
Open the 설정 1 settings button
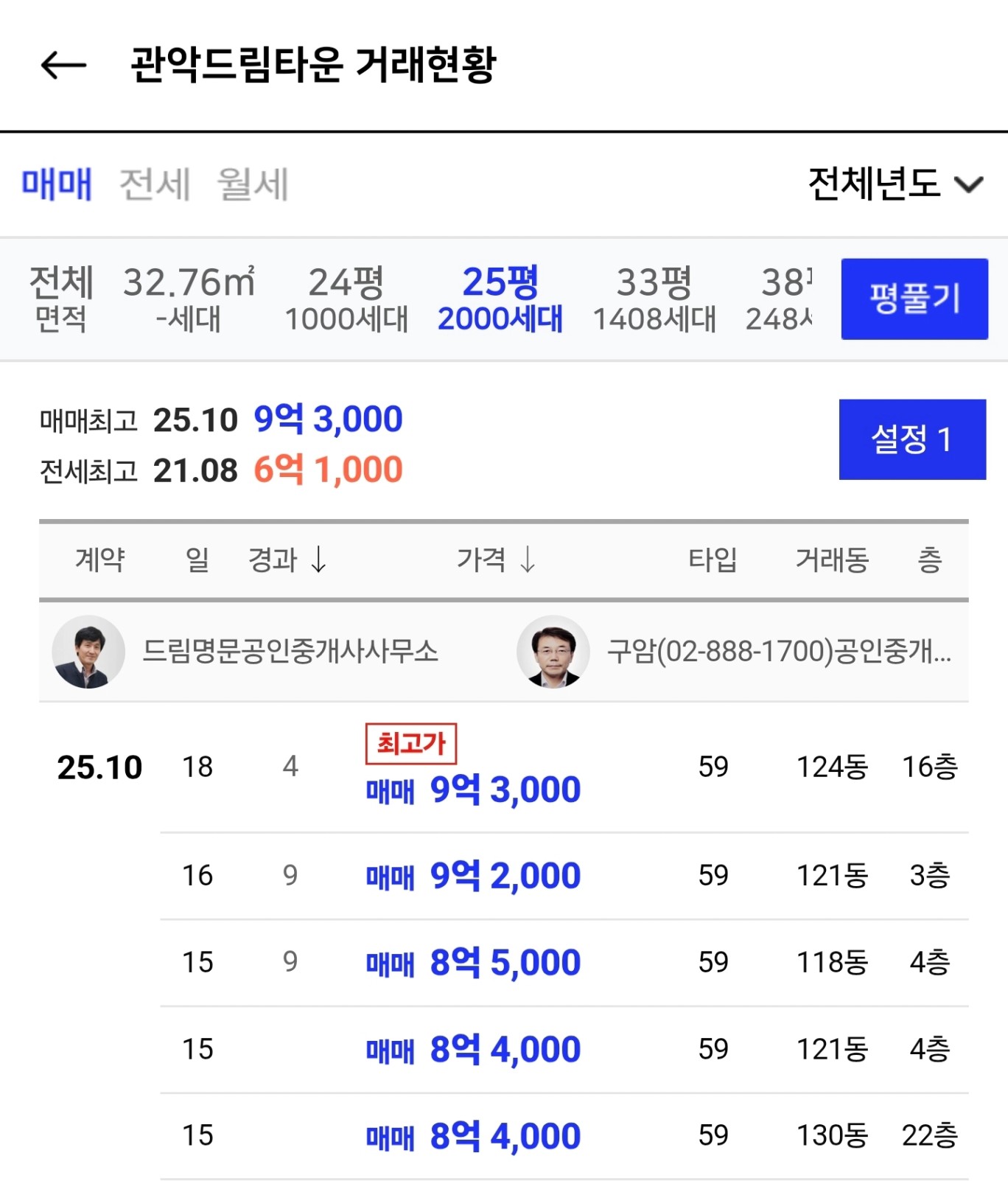click(x=911, y=439)
